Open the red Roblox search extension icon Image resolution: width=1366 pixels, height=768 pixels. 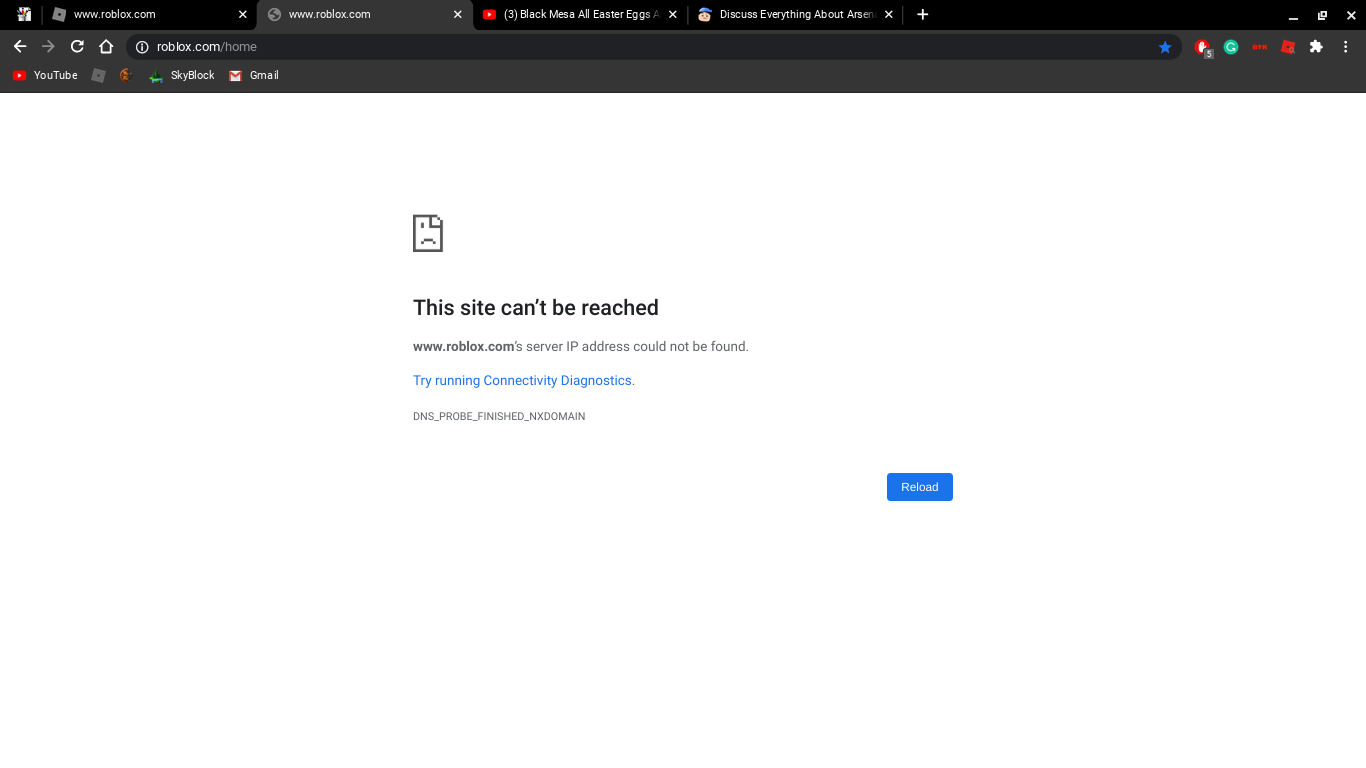(1288, 47)
